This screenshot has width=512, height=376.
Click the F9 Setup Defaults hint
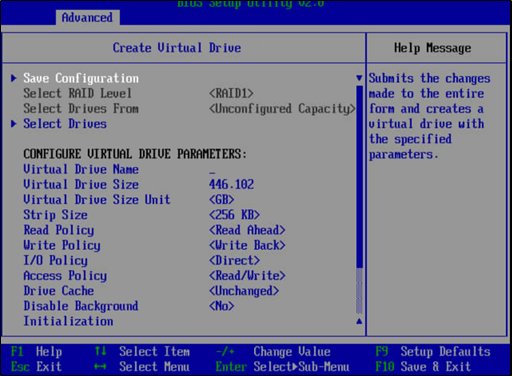click(433, 352)
